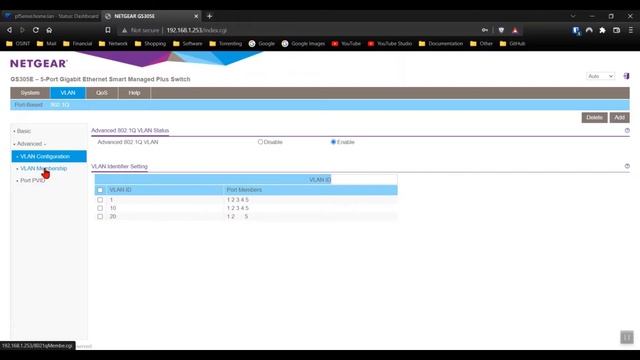Check the box for VLAN ID 20
Viewport: 640px width, 360px height.
point(100,216)
